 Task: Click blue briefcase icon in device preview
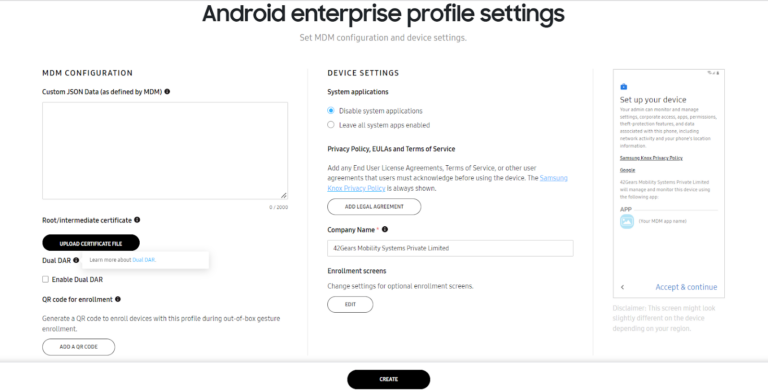pyautogui.click(x=624, y=87)
